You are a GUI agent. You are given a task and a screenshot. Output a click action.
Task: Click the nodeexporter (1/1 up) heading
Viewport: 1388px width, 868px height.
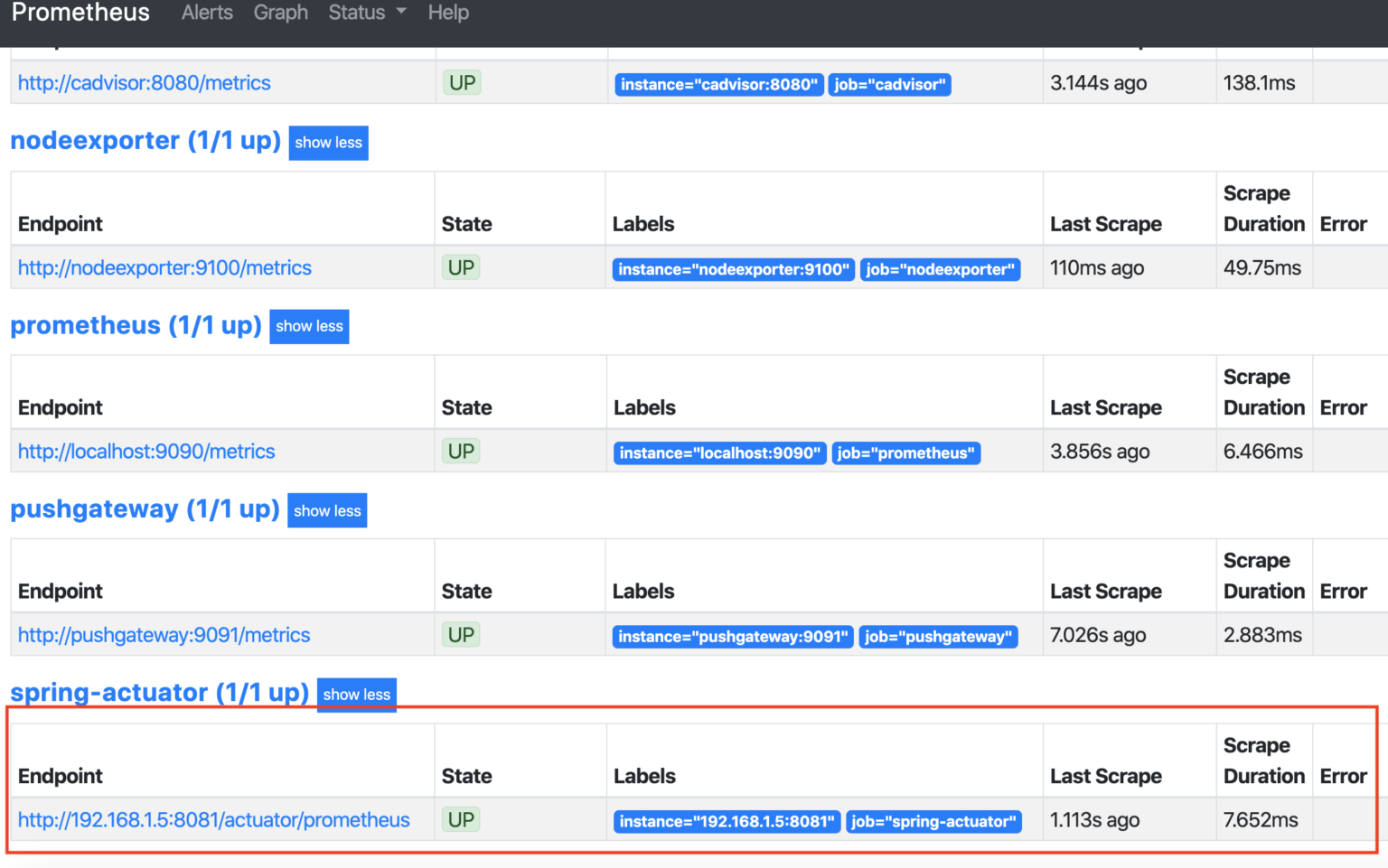coord(145,141)
